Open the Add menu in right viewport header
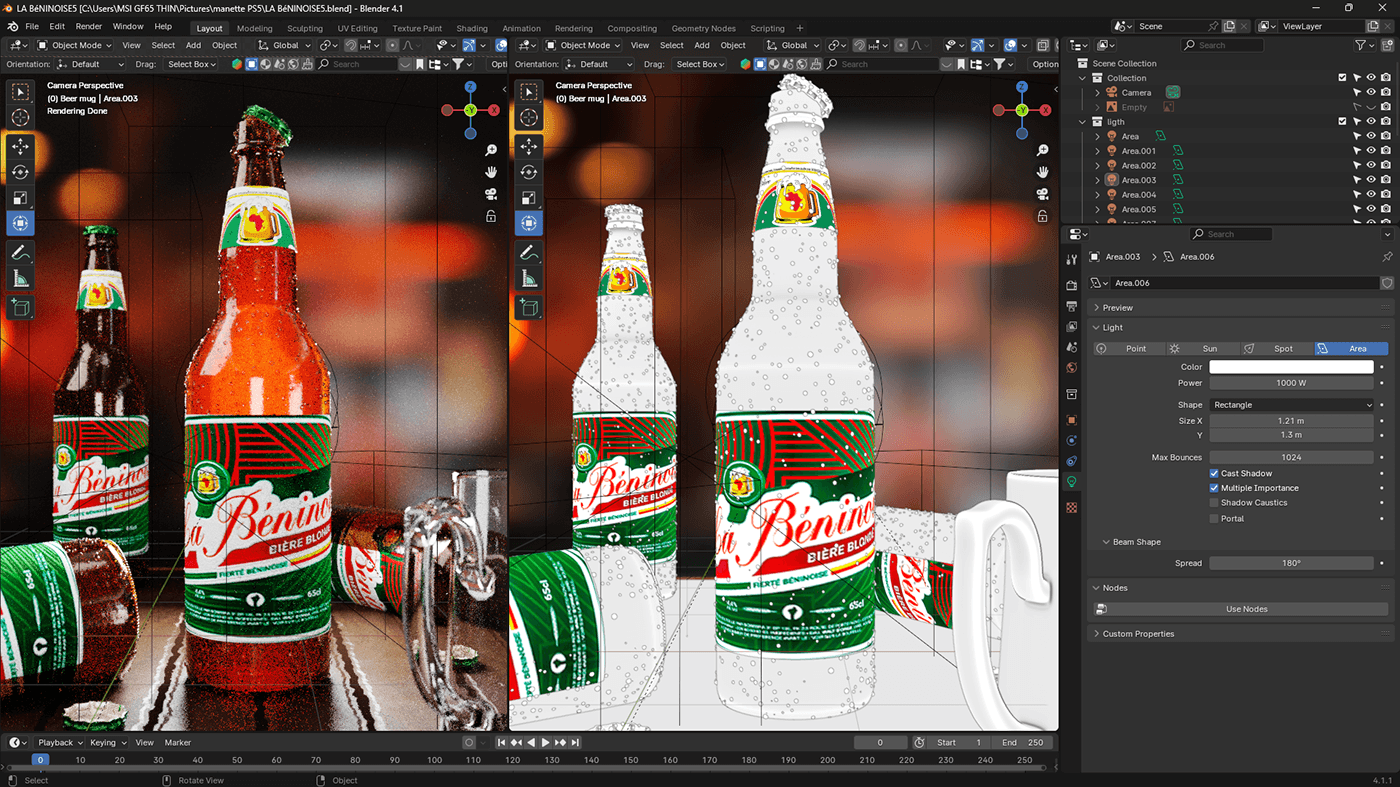 click(x=702, y=45)
